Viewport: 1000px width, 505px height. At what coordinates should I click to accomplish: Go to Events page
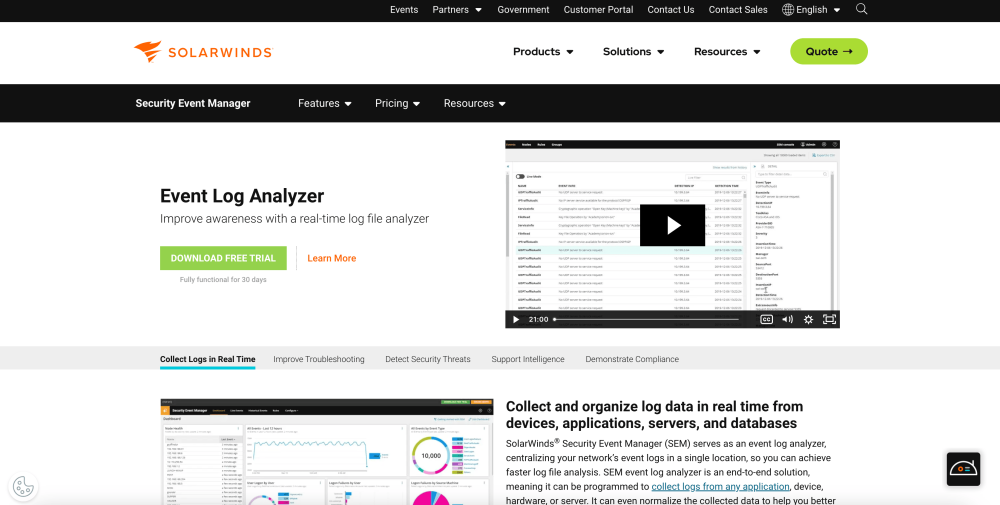[x=404, y=10]
